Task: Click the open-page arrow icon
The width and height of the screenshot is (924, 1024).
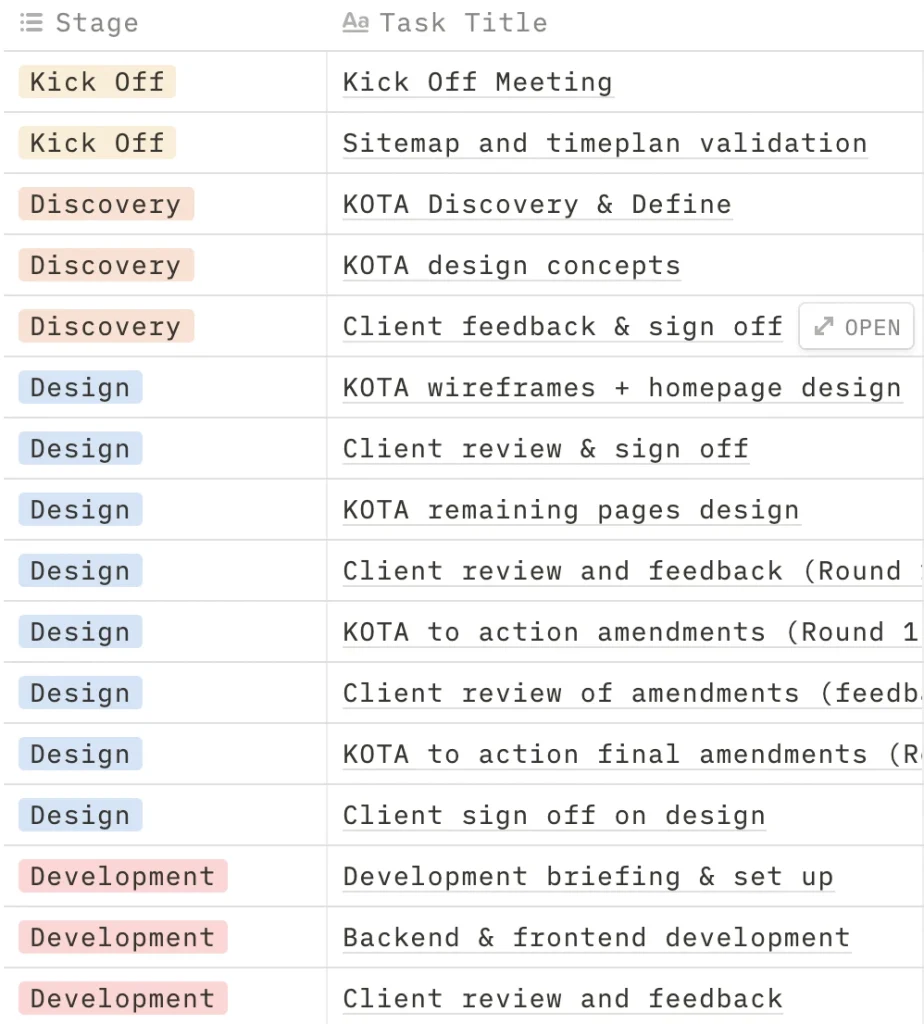Action: 824,327
